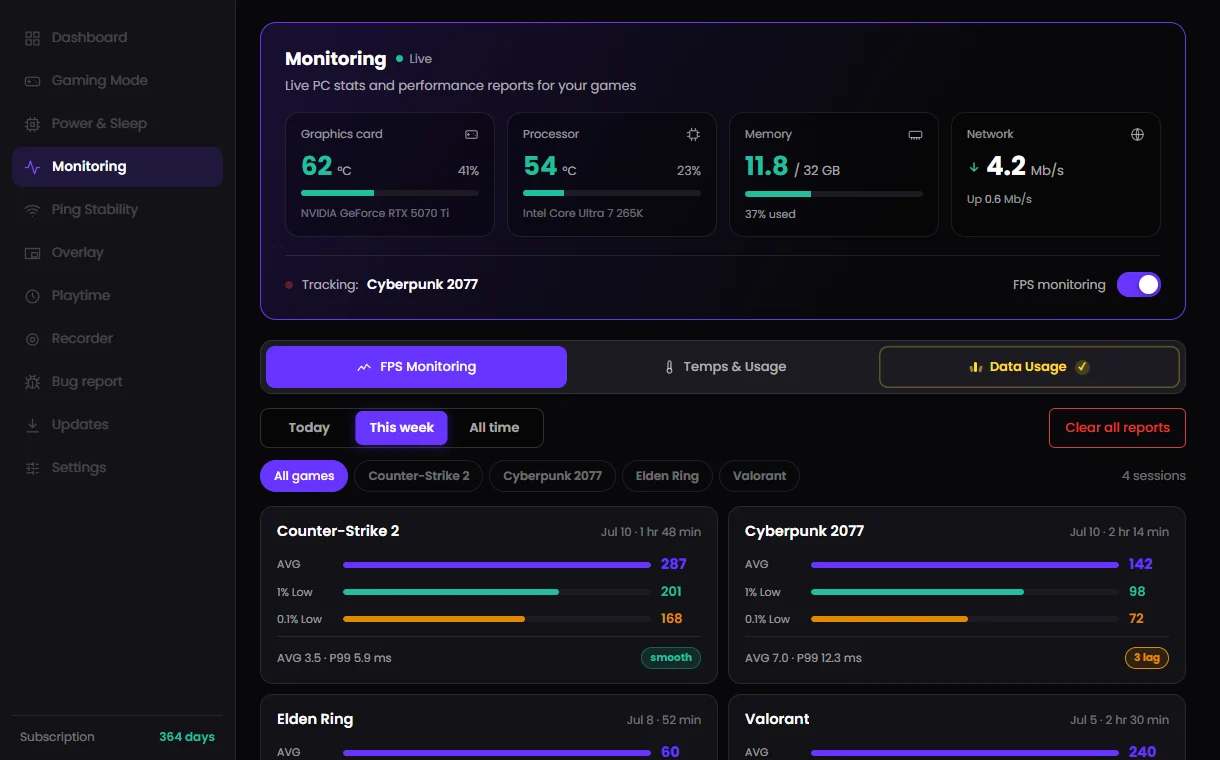Click the thermometer icon in Temps & Usage tab
1220x760 pixels.
669,367
